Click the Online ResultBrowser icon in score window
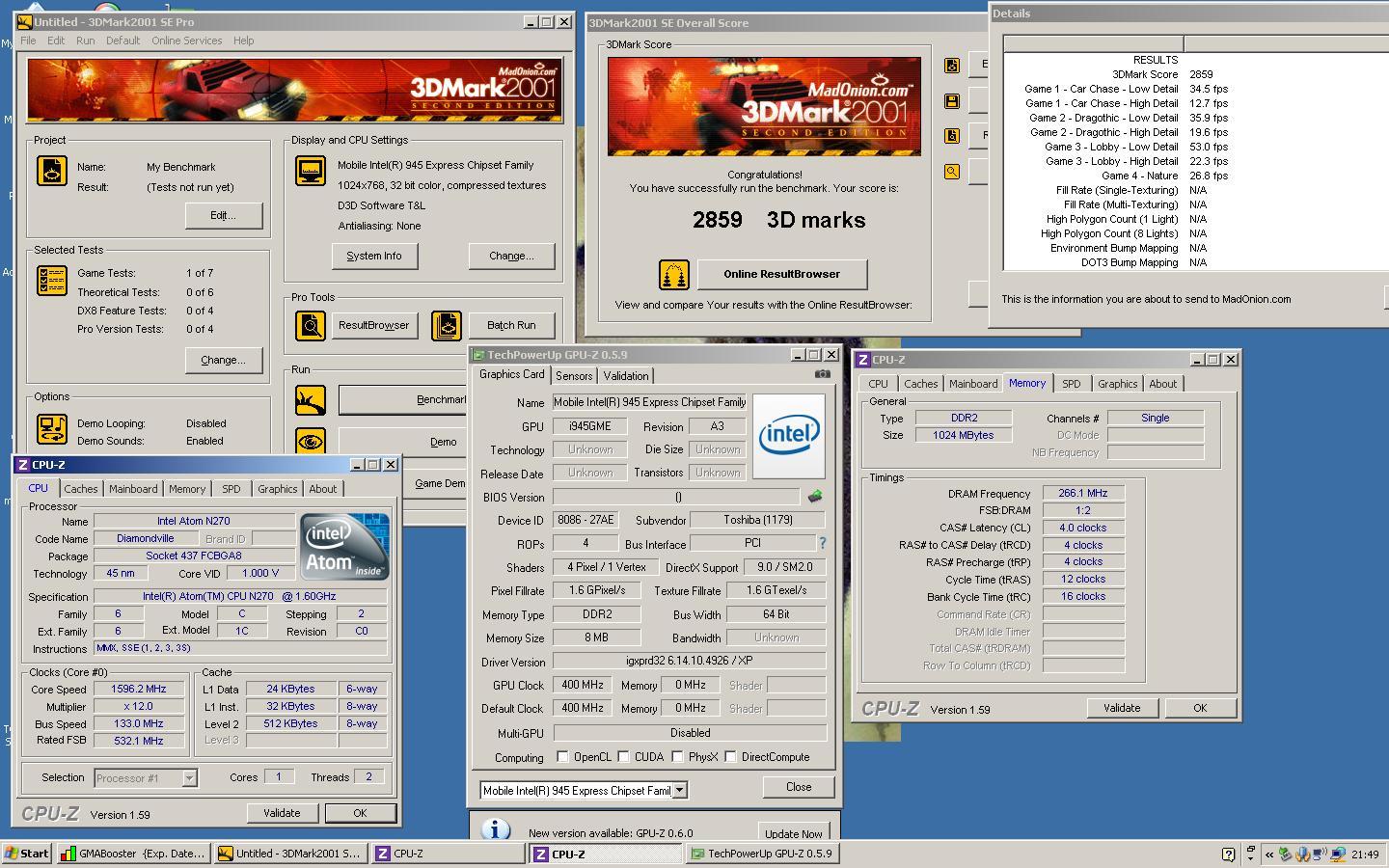1389x868 pixels. point(674,275)
